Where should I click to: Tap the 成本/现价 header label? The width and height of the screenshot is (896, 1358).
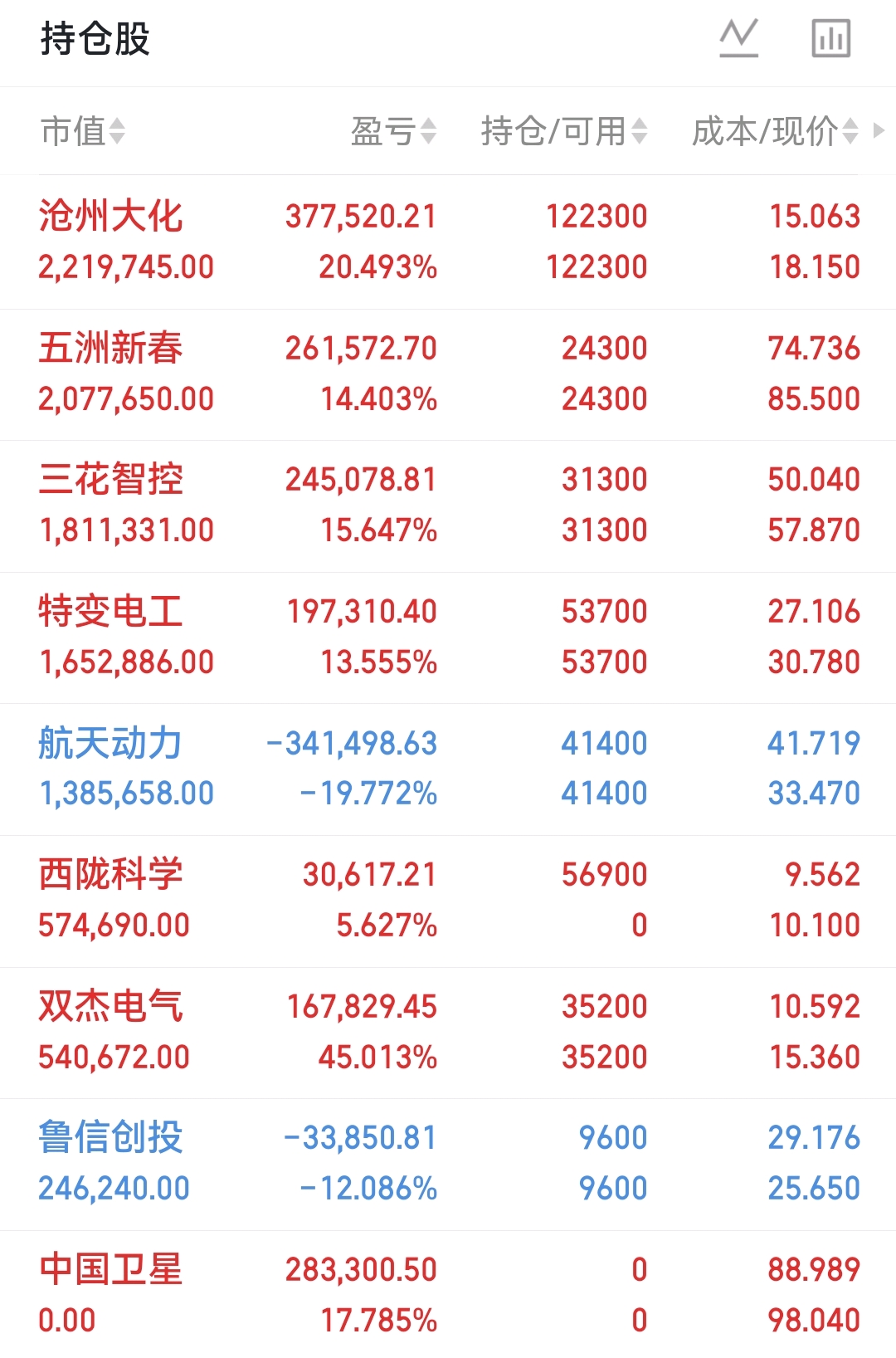coord(765,131)
